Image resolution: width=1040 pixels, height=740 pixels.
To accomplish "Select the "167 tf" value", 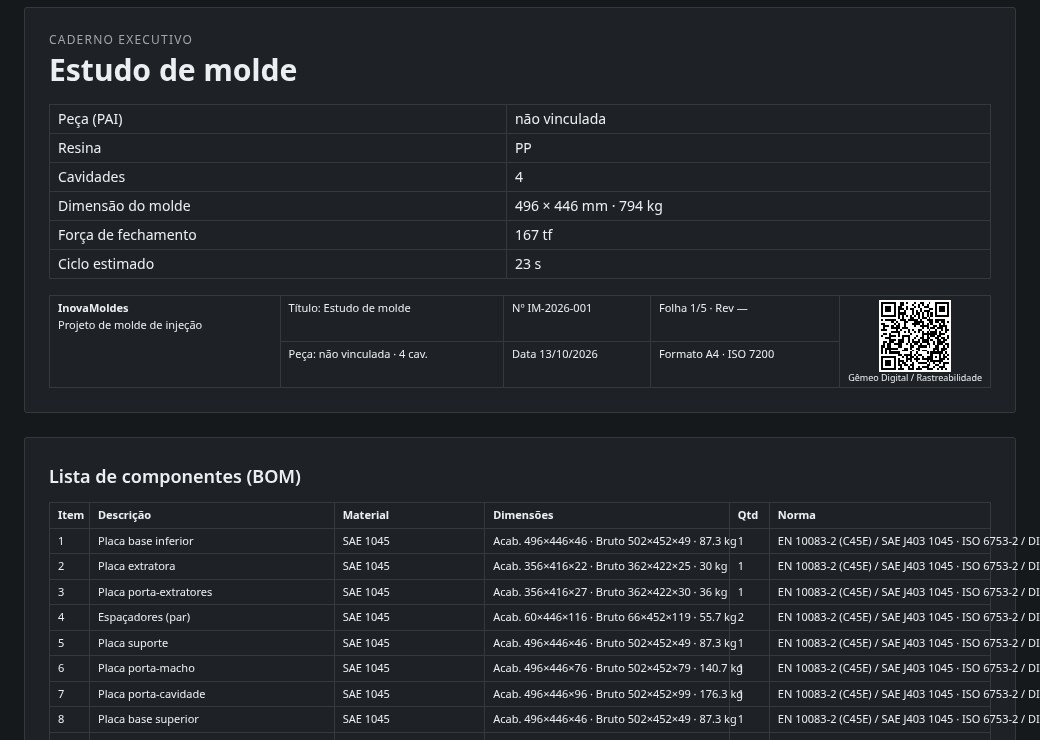I will [533, 235].
